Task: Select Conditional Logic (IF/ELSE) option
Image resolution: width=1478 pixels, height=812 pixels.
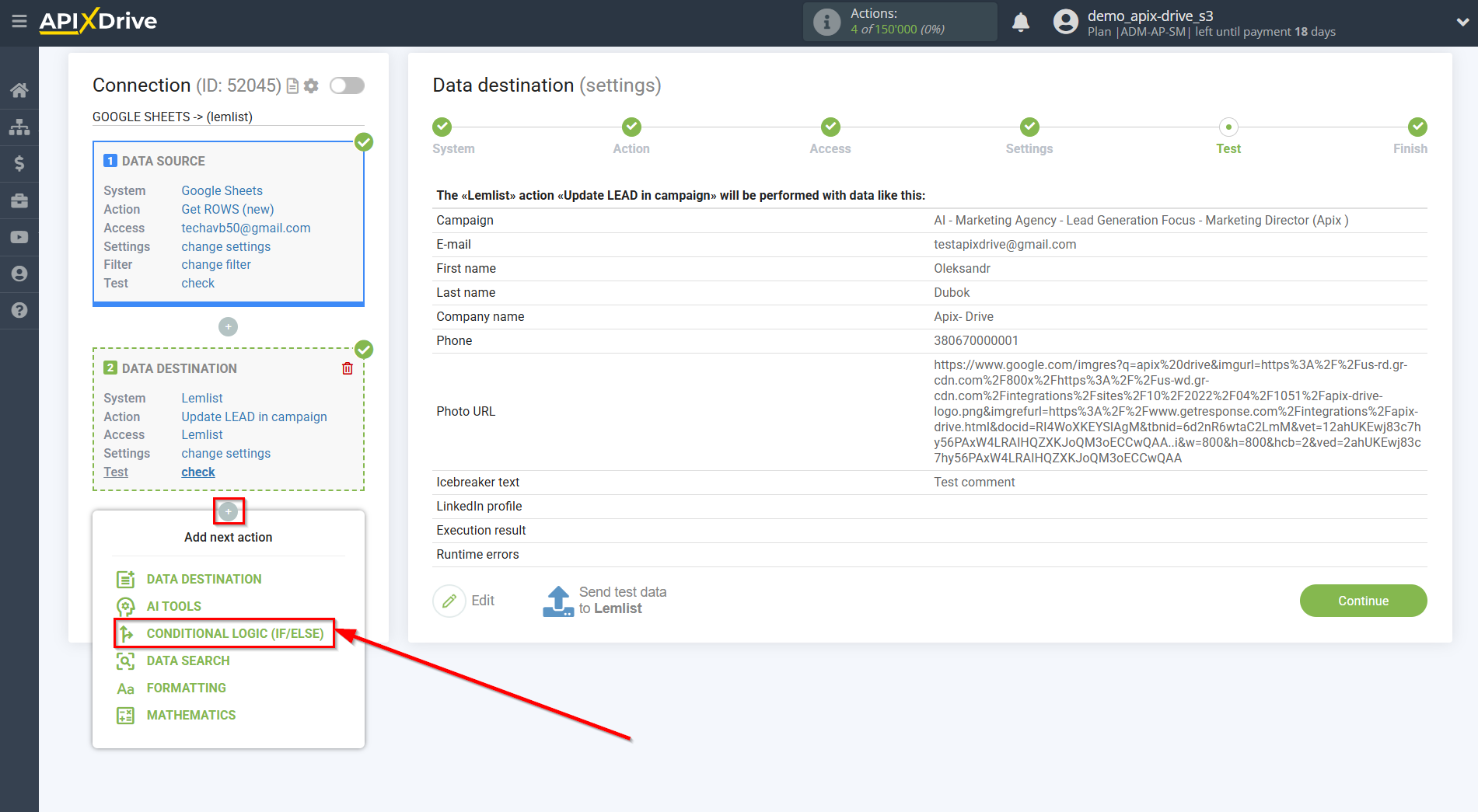Action: coord(235,633)
